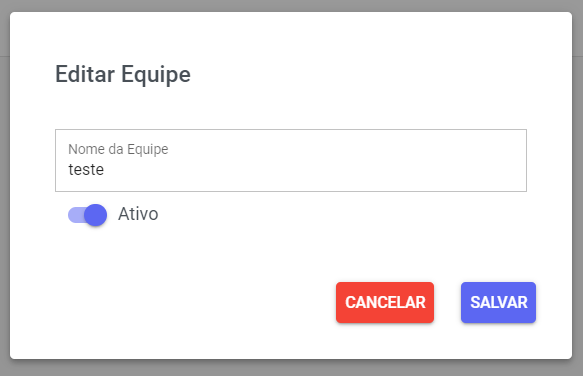Viewport: 583px width, 376px height.
Task: Click the blue Ativo switch knob
Action: coord(96,215)
